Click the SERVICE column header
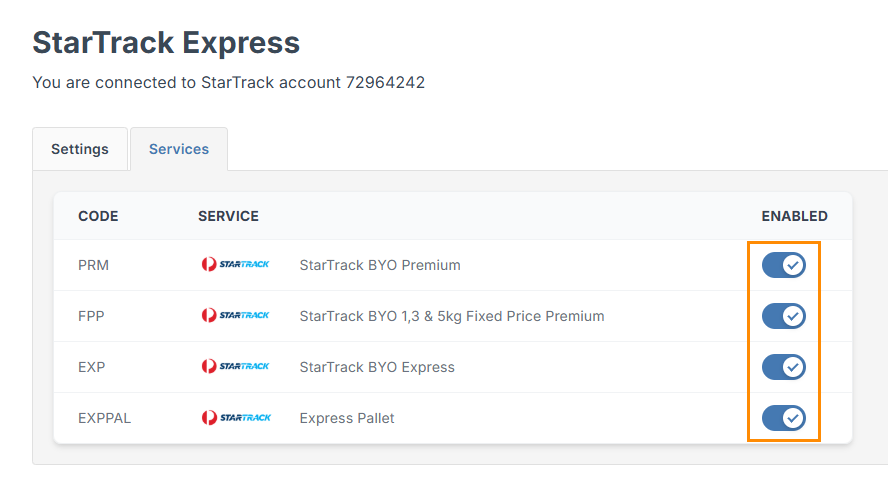888x487 pixels. pos(228,216)
